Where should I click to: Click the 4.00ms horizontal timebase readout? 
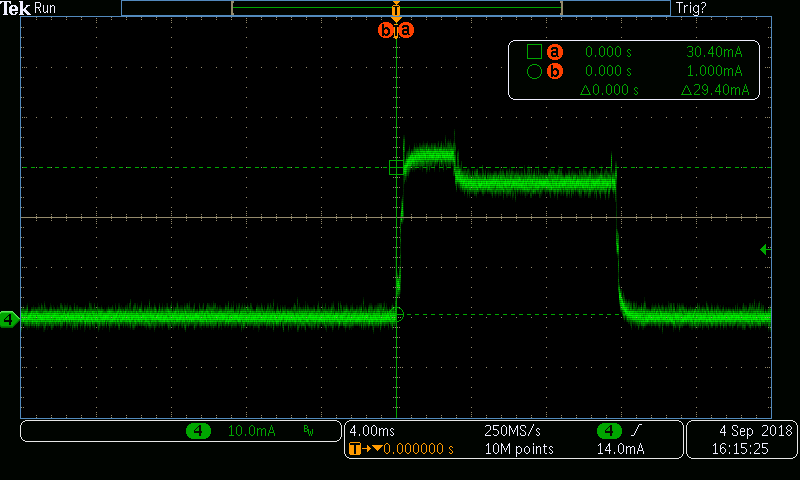(x=370, y=431)
